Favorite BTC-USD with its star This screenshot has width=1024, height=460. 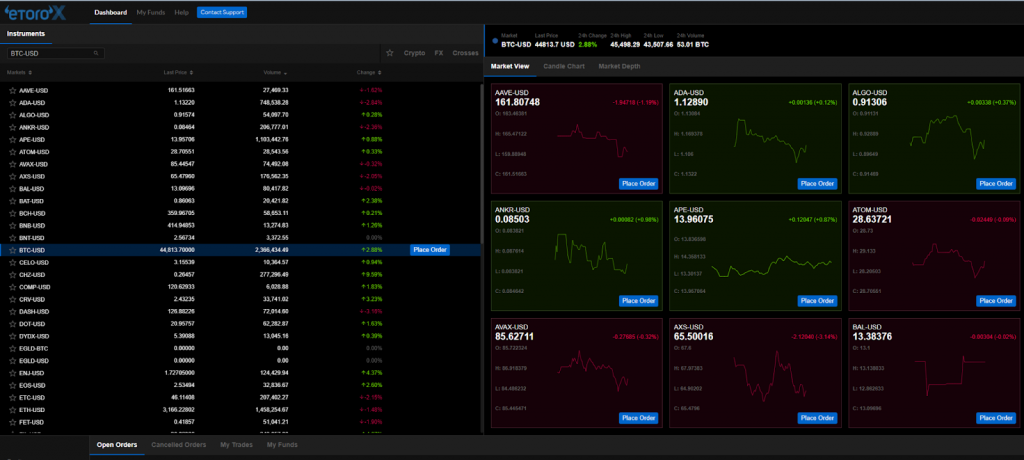[x=12, y=250]
